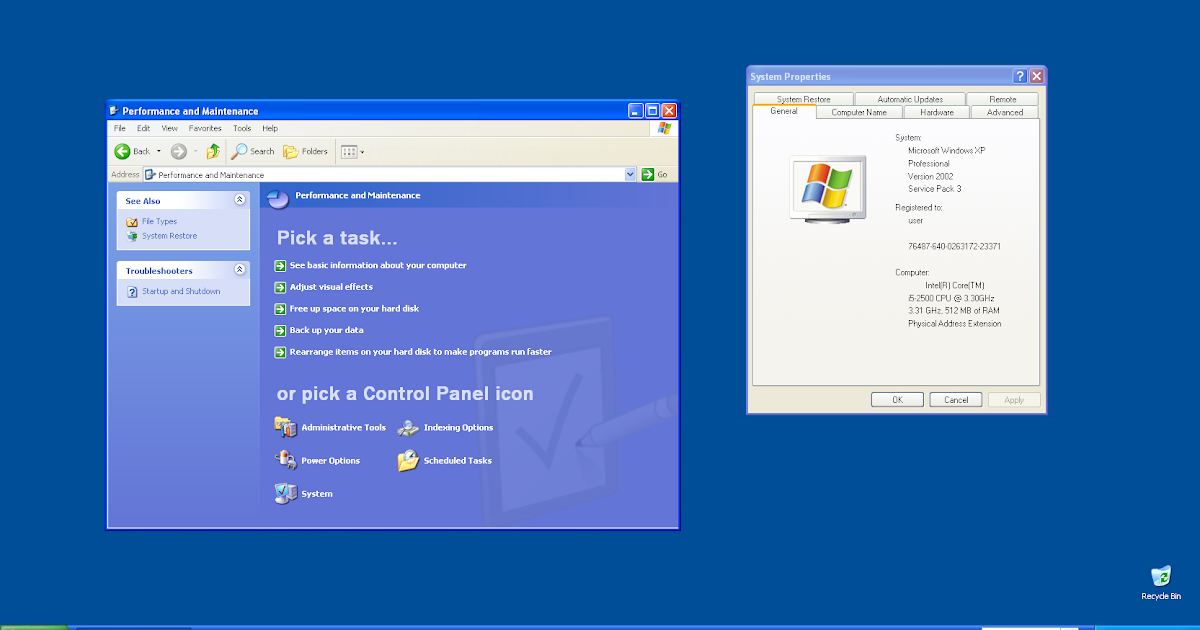1200x630 pixels.
Task: Click green arrow beside Back up your data
Action: [280, 330]
